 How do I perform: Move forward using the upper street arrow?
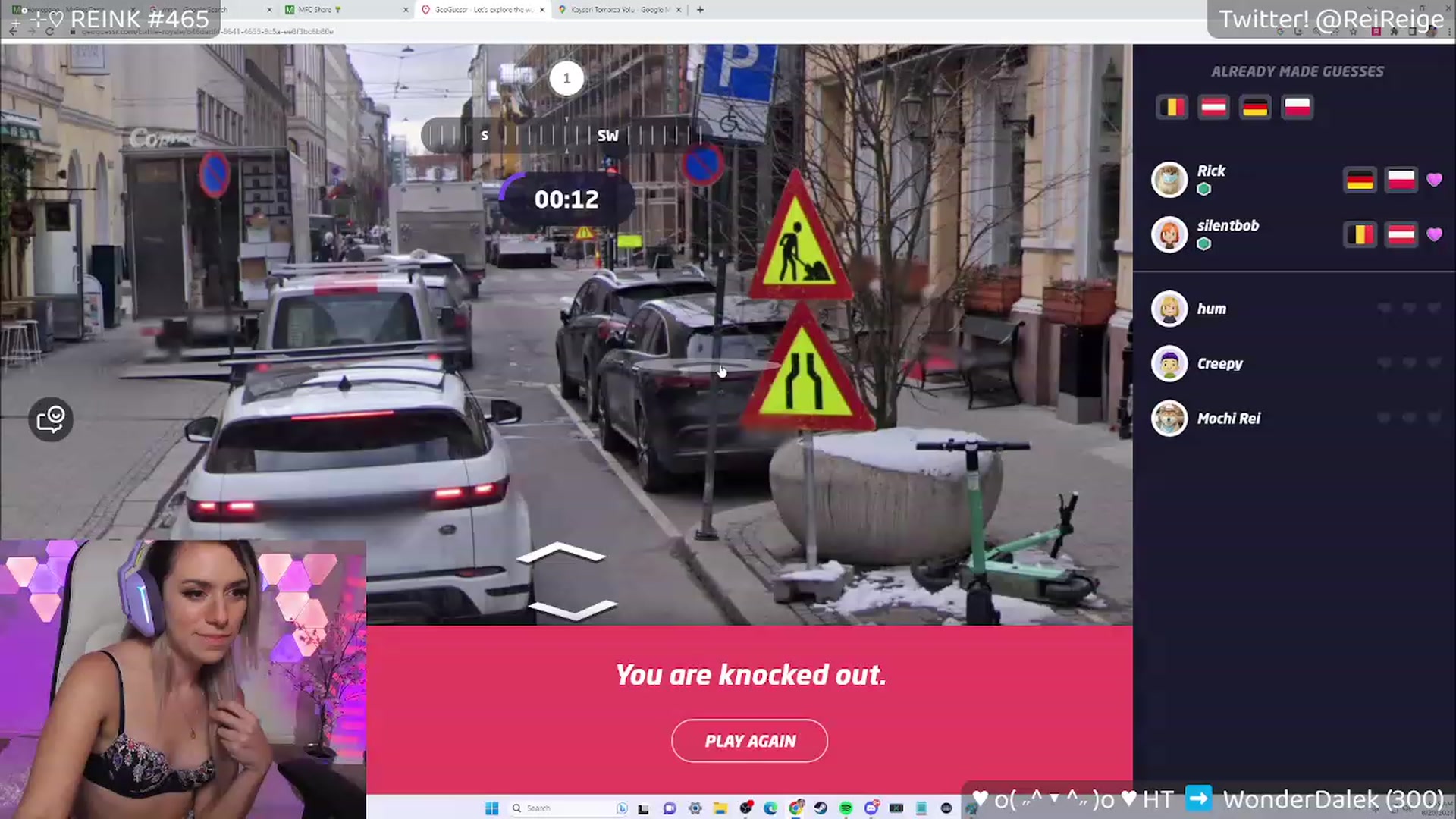(561, 553)
